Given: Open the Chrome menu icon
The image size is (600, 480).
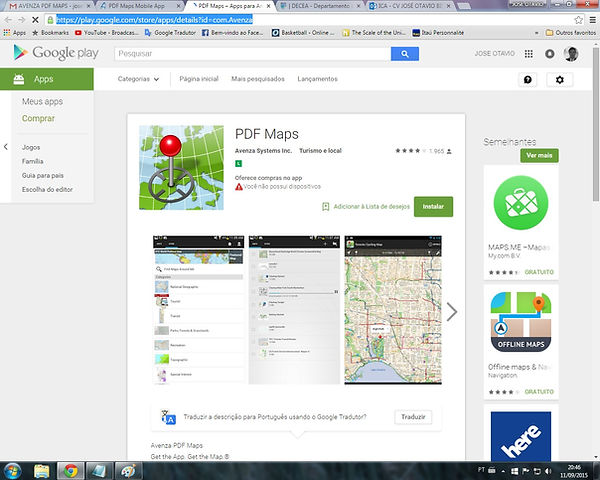Looking at the screenshot, I should 592,20.
